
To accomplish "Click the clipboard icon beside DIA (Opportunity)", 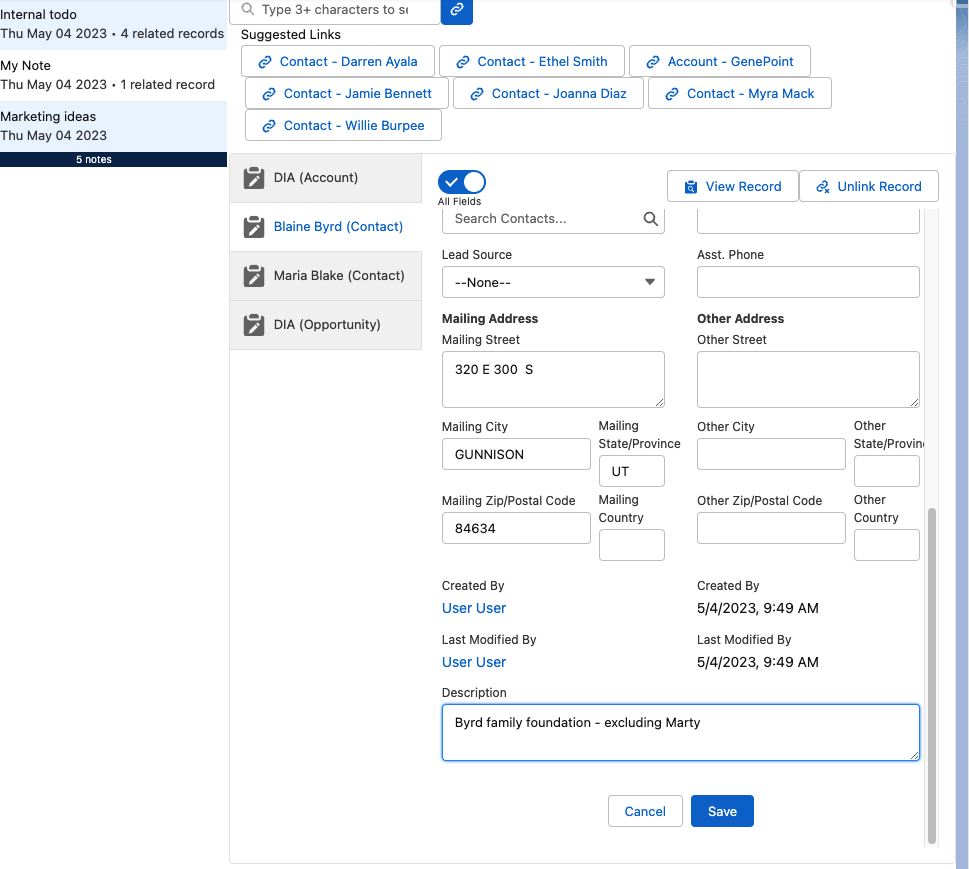I will (x=253, y=325).
